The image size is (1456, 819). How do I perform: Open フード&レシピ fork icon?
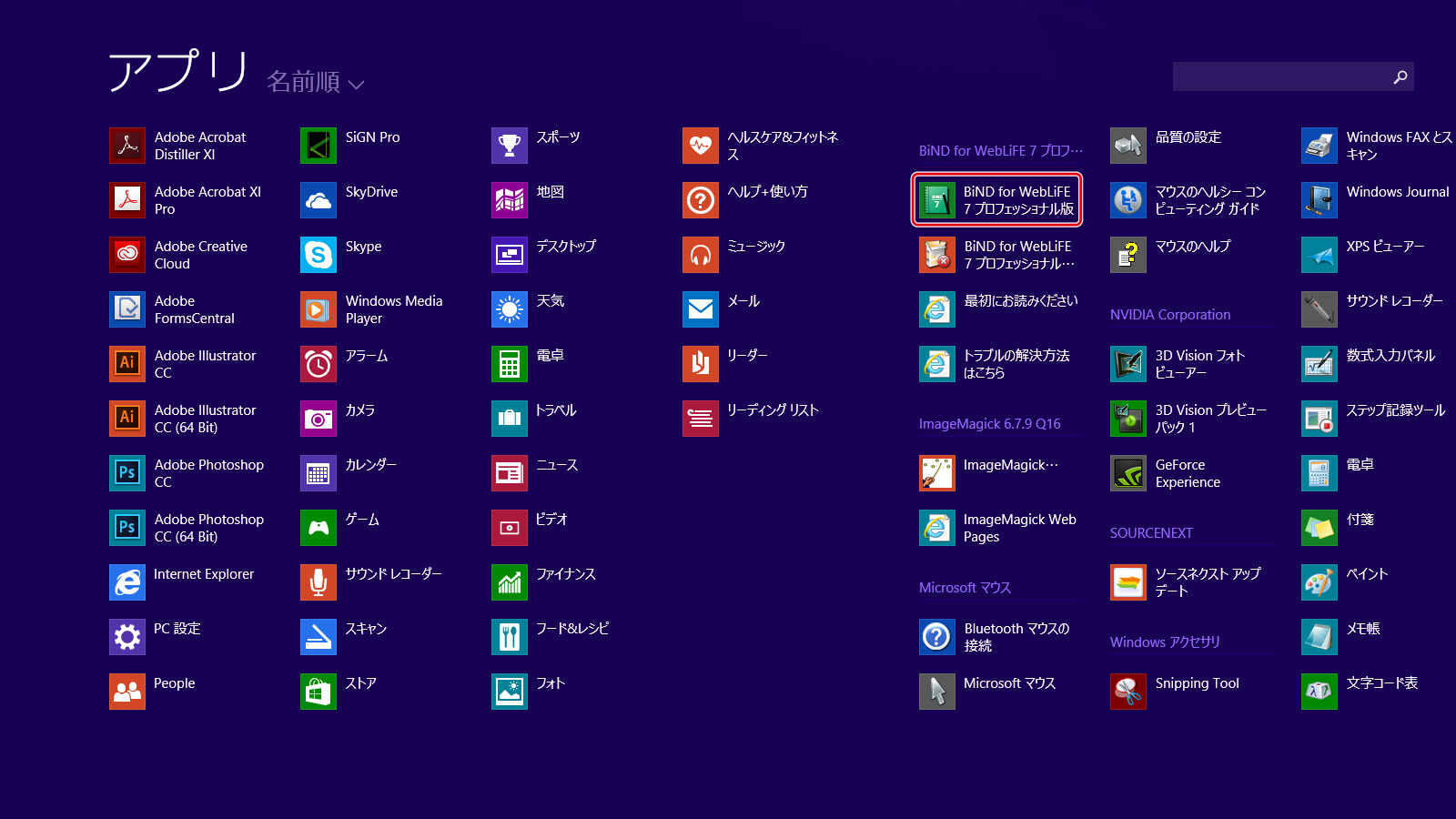coord(510,637)
